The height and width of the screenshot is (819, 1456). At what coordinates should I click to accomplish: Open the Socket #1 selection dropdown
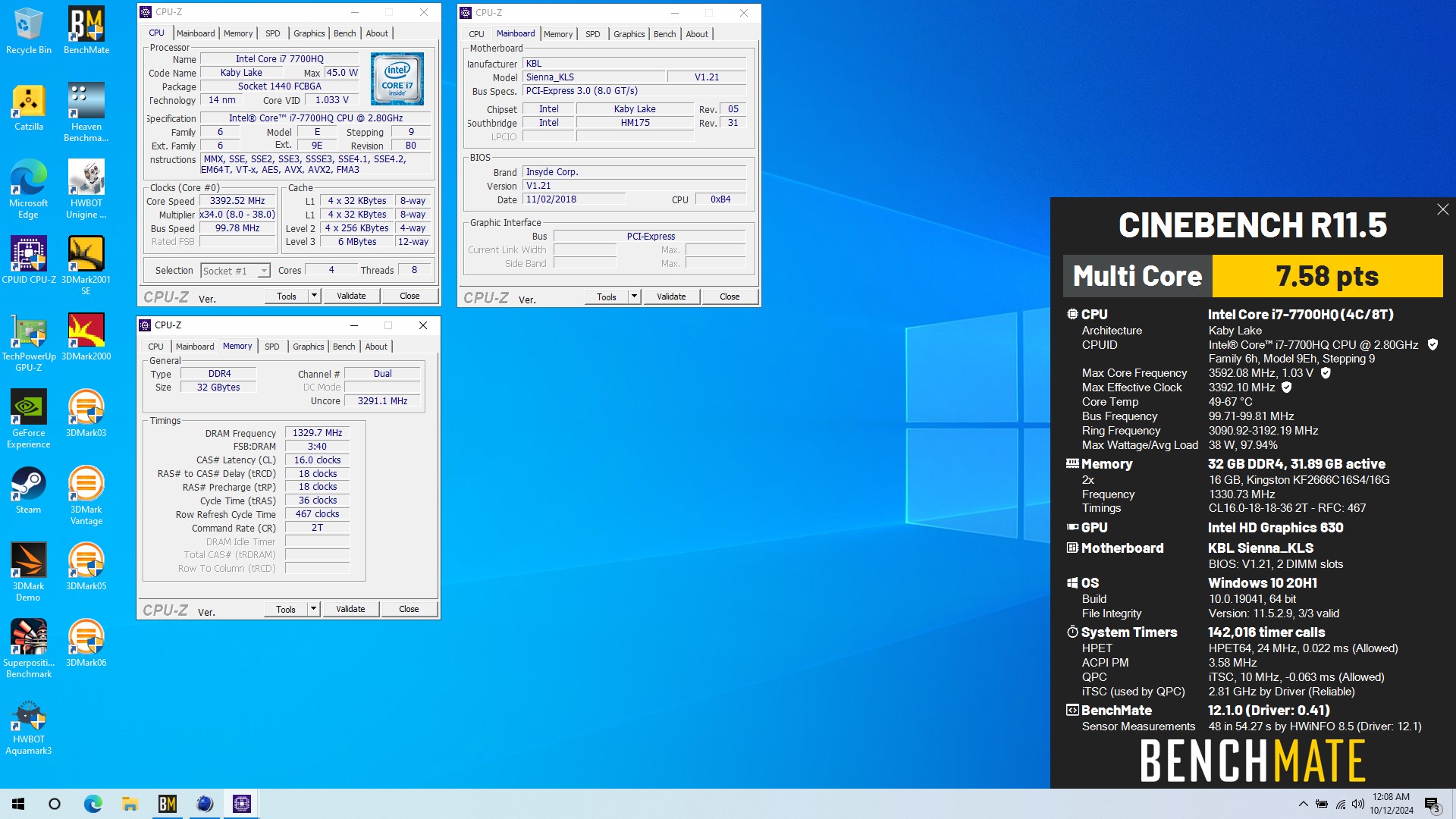click(x=235, y=271)
